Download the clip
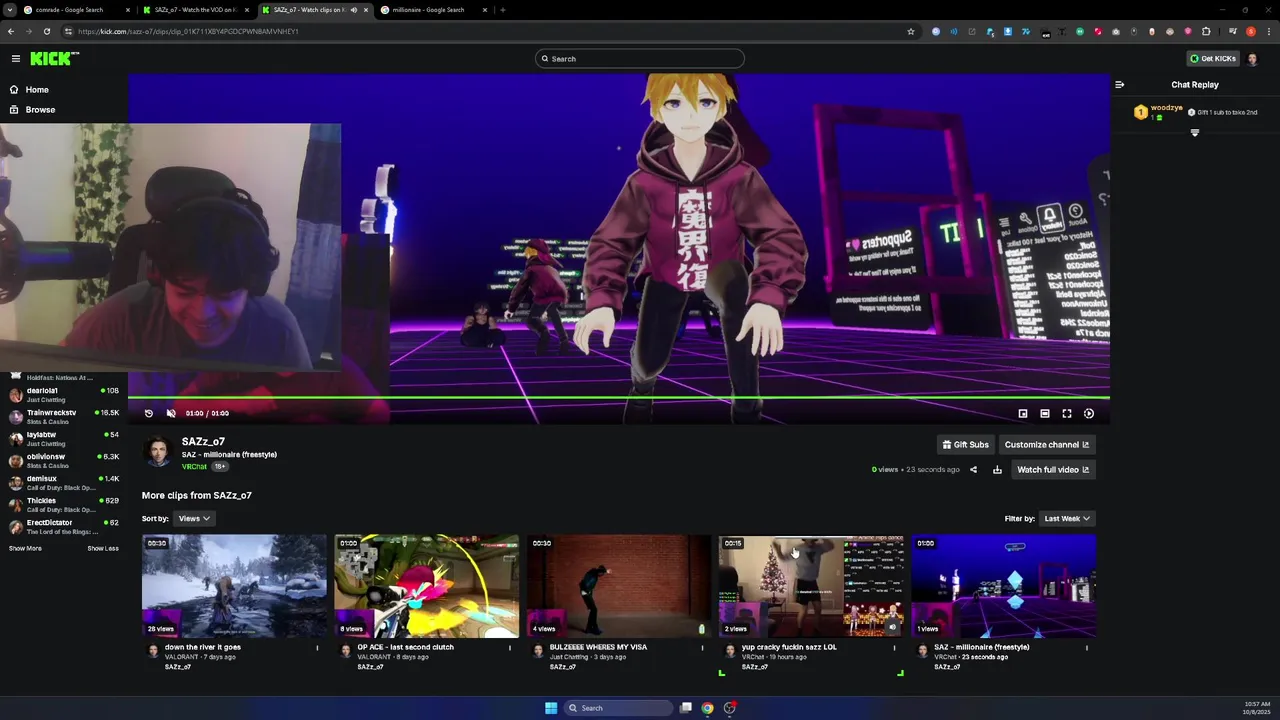 [x=997, y=470]
